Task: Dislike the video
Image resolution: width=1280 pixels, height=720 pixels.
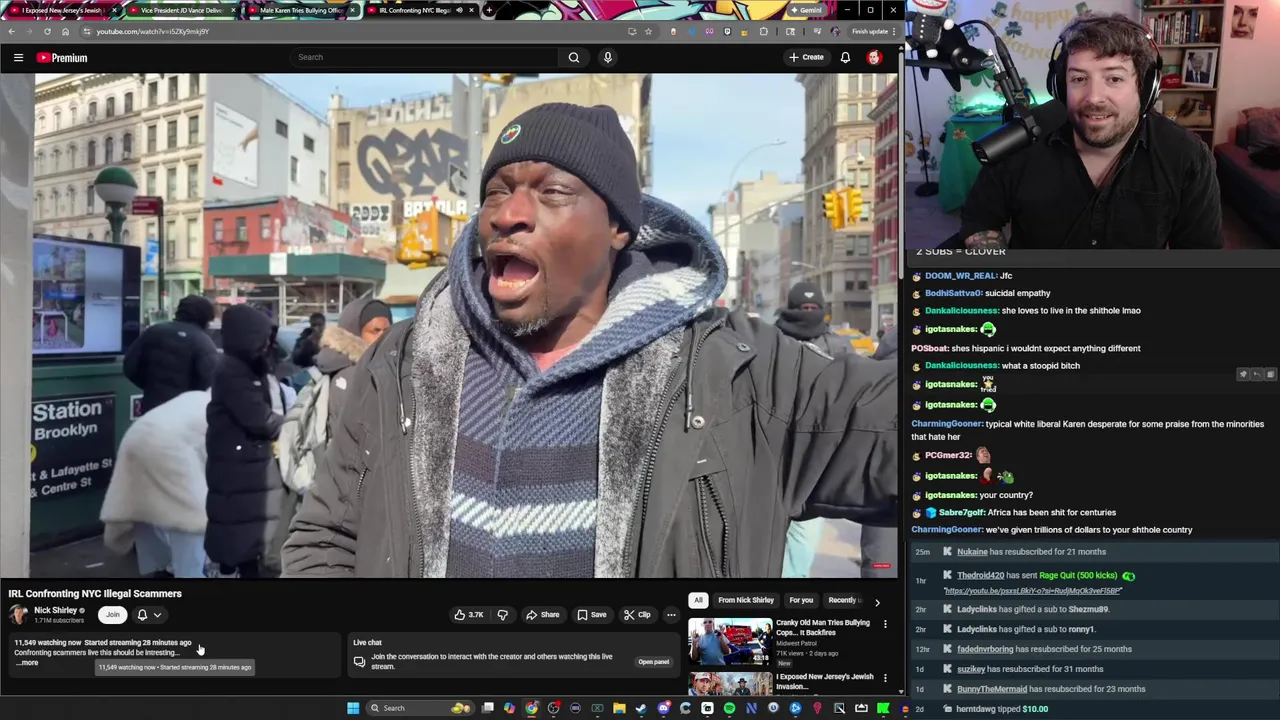Action: (x=503, y=615)
